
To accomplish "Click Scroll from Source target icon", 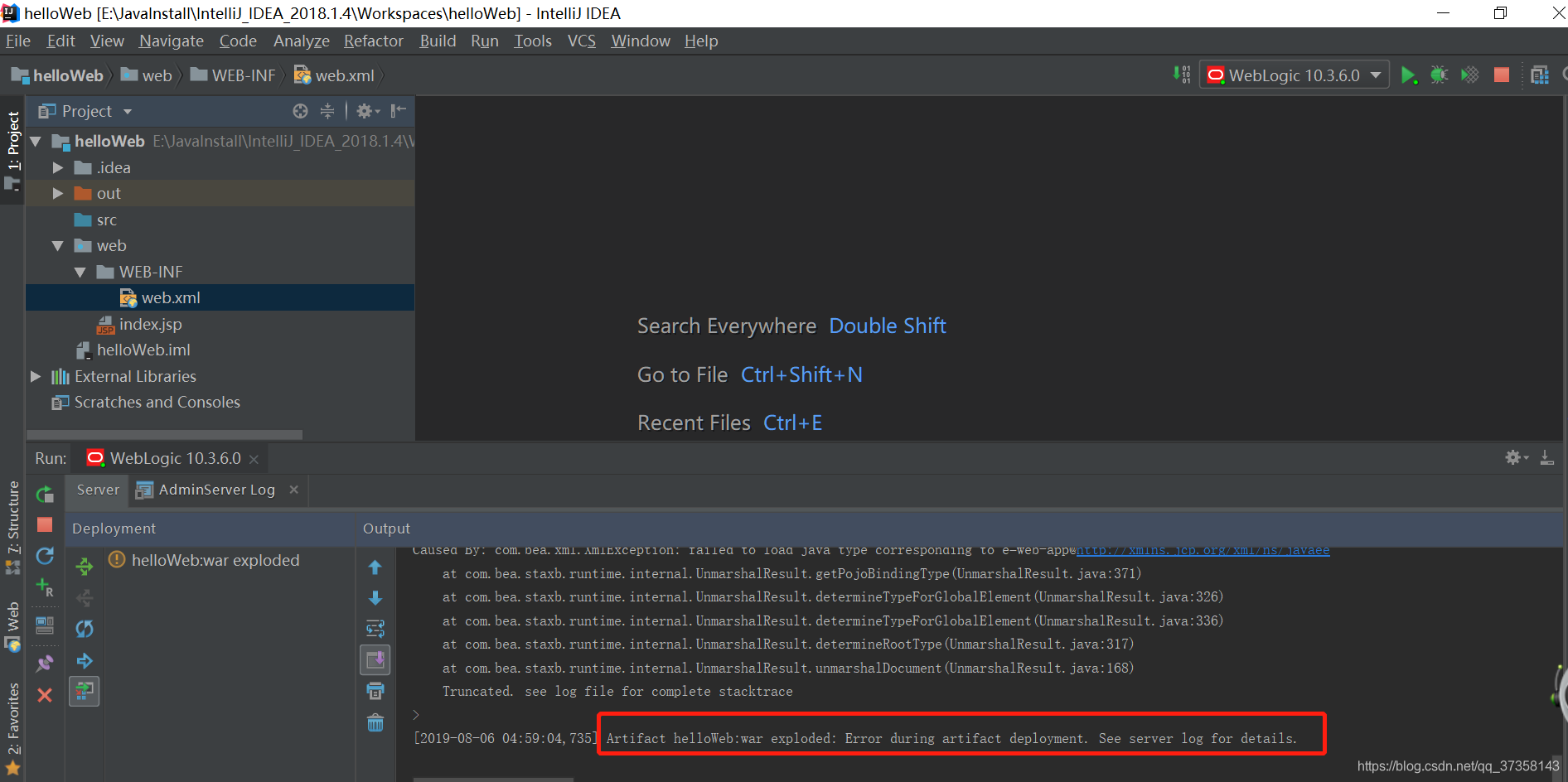I will coord(300,111).
